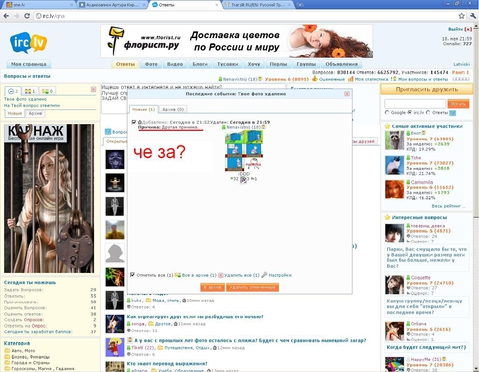Open 'Ответы' navigation tab
This screenshot has width=479, height=372.
click(x=125, y=64)
